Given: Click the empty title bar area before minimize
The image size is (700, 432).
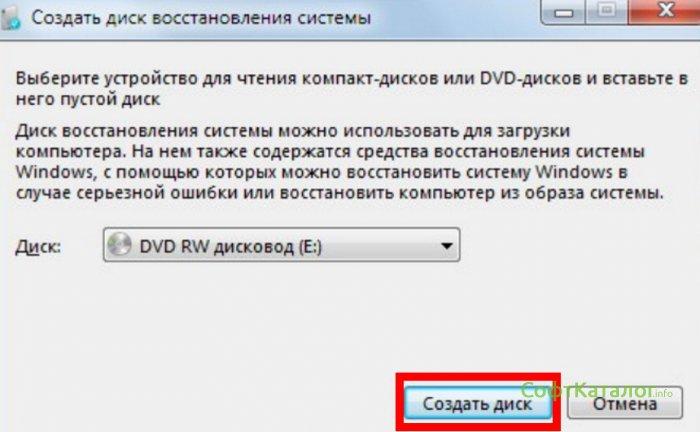Looking at the screenshot, I should click(455, 18).
